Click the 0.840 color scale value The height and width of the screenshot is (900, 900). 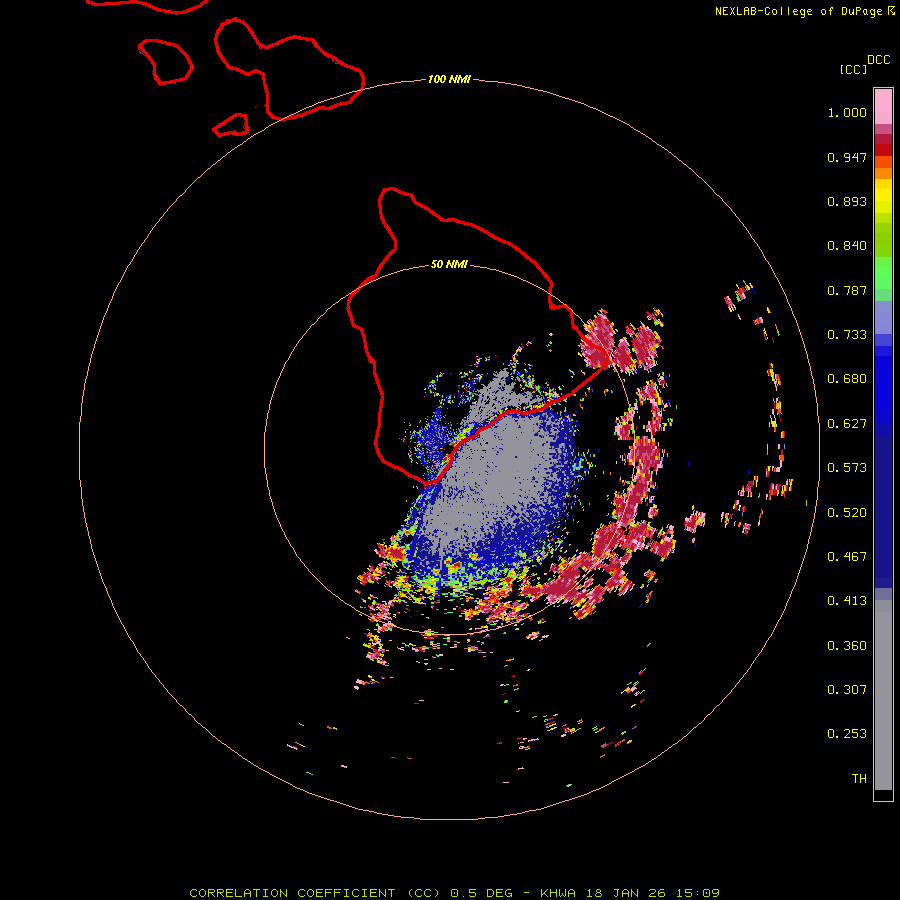(847, 246)
